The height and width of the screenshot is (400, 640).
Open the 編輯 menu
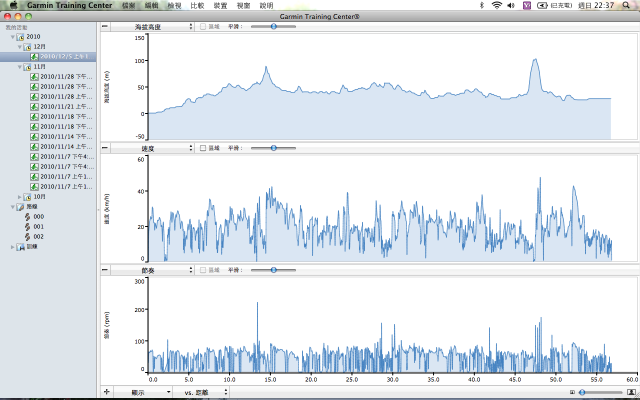point(151,5)
